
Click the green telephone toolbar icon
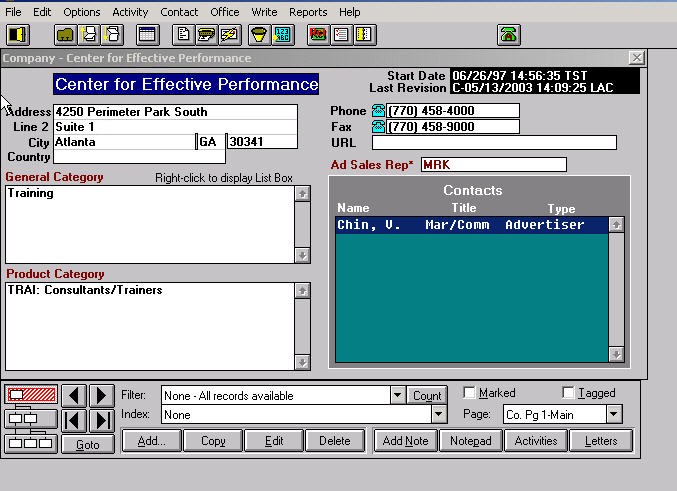(x=509, y=35)
